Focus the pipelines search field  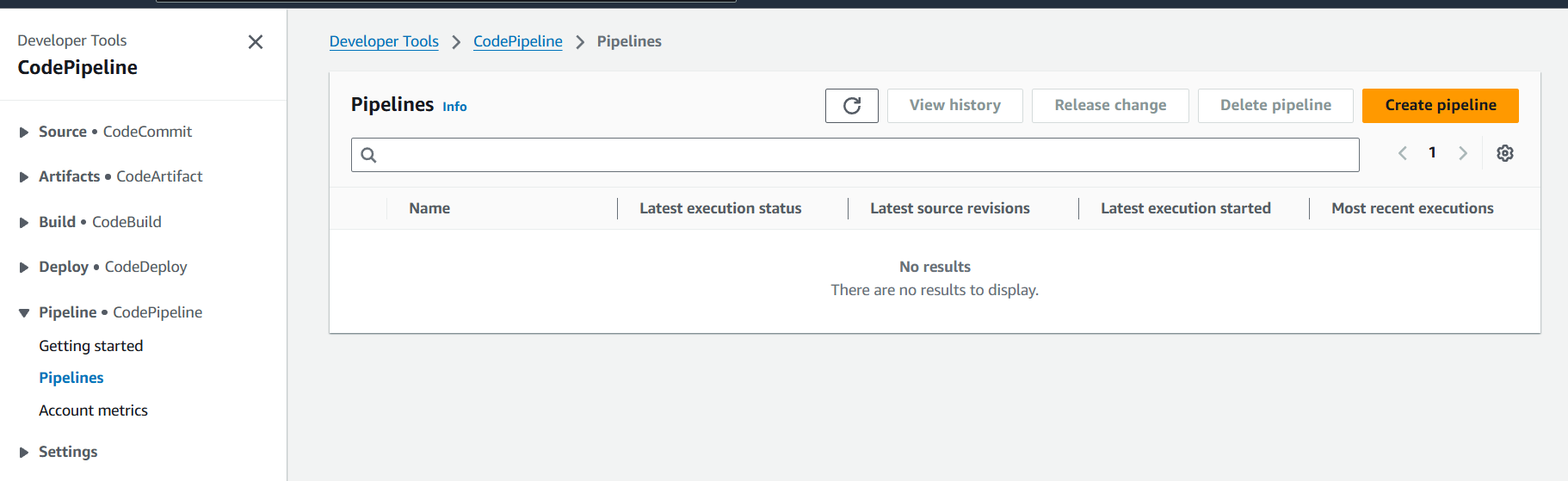tap(855, 155)
